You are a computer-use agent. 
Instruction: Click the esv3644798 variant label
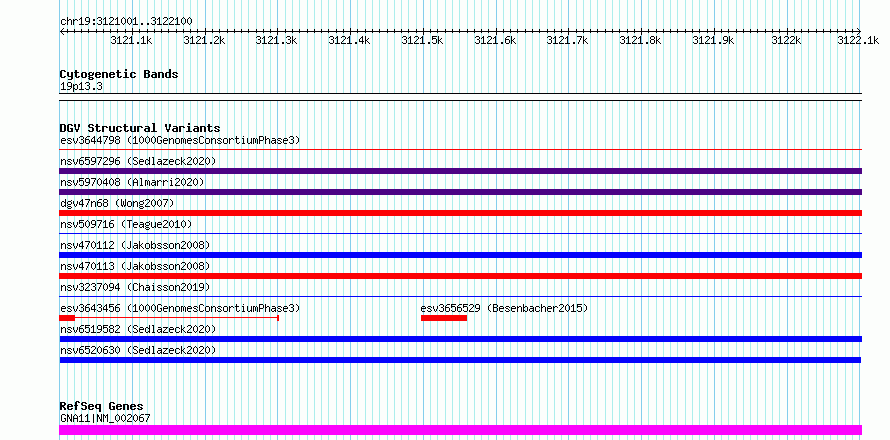(180, 140)
